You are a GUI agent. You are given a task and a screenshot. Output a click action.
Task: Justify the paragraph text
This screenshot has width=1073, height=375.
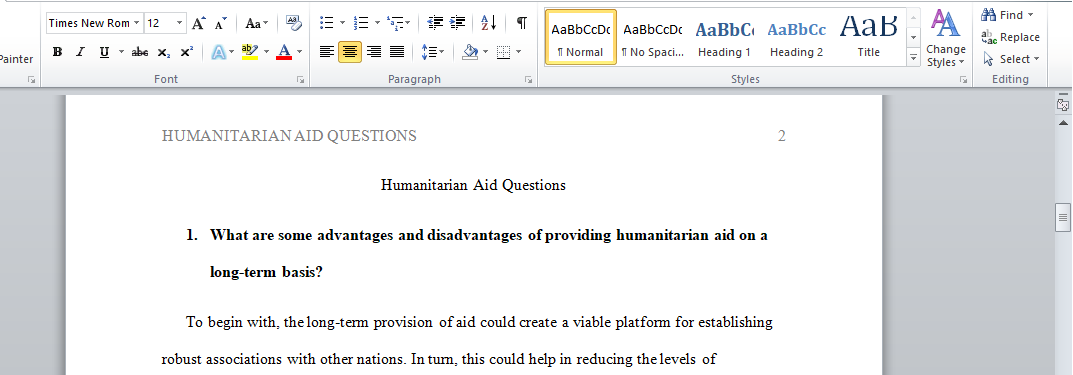pyautogui.click(x=397, y=51)
